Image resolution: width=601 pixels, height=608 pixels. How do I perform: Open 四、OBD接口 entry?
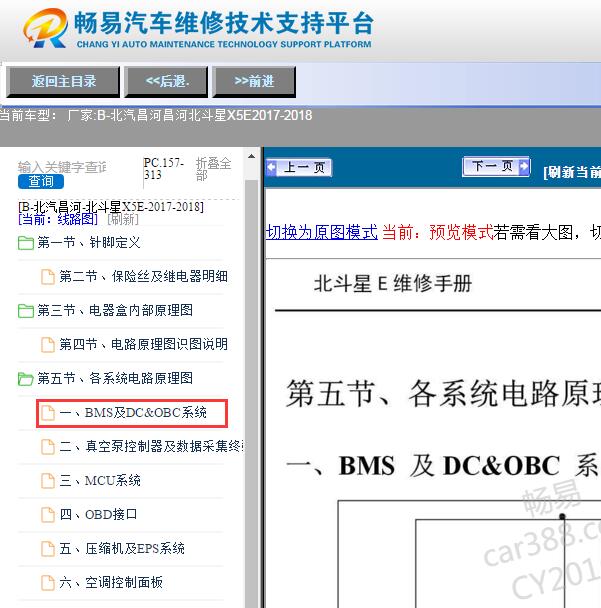(x=98, y=515)
